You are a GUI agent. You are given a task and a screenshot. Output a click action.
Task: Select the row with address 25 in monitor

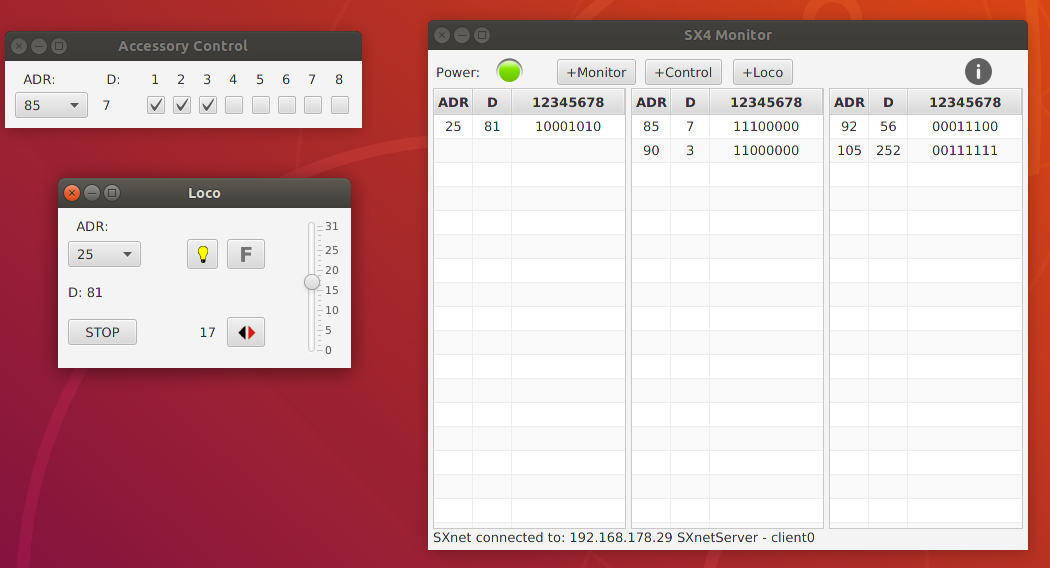(529, 127)
